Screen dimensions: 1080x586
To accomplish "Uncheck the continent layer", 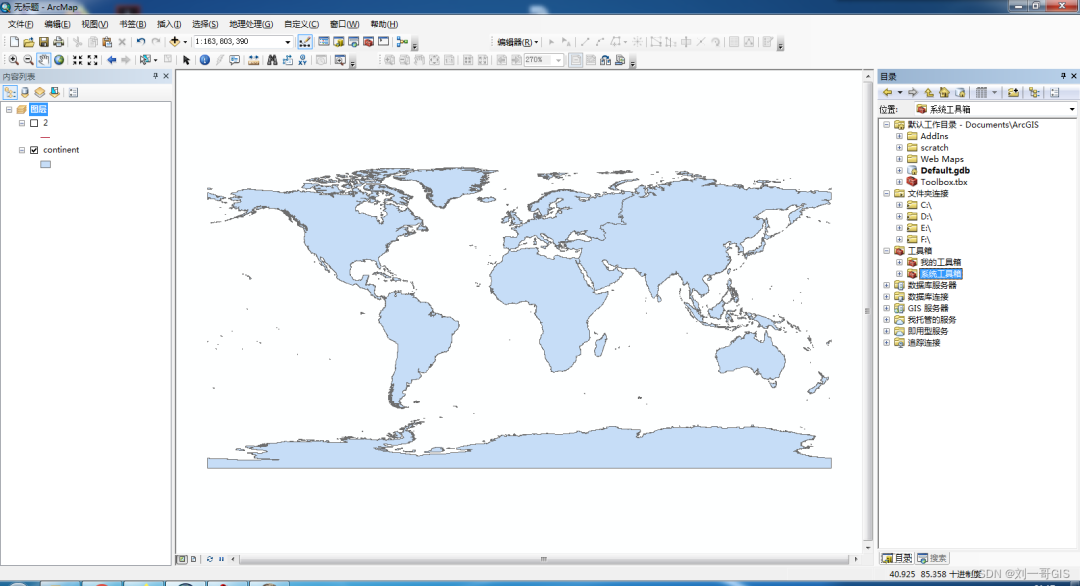I will tap(34, 150).
